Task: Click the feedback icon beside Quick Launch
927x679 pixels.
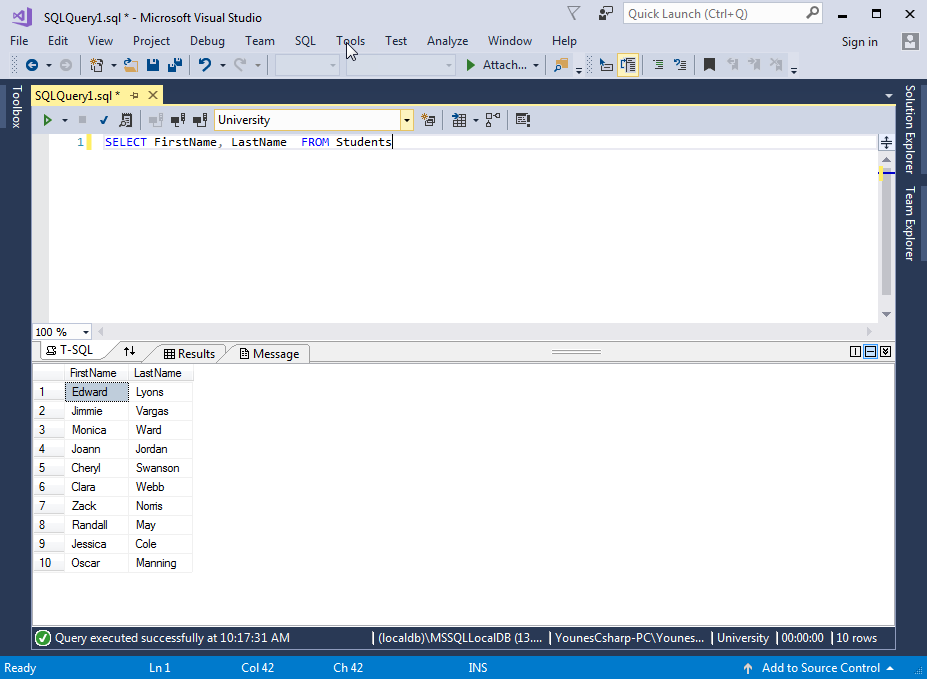Action: (606, 14)
